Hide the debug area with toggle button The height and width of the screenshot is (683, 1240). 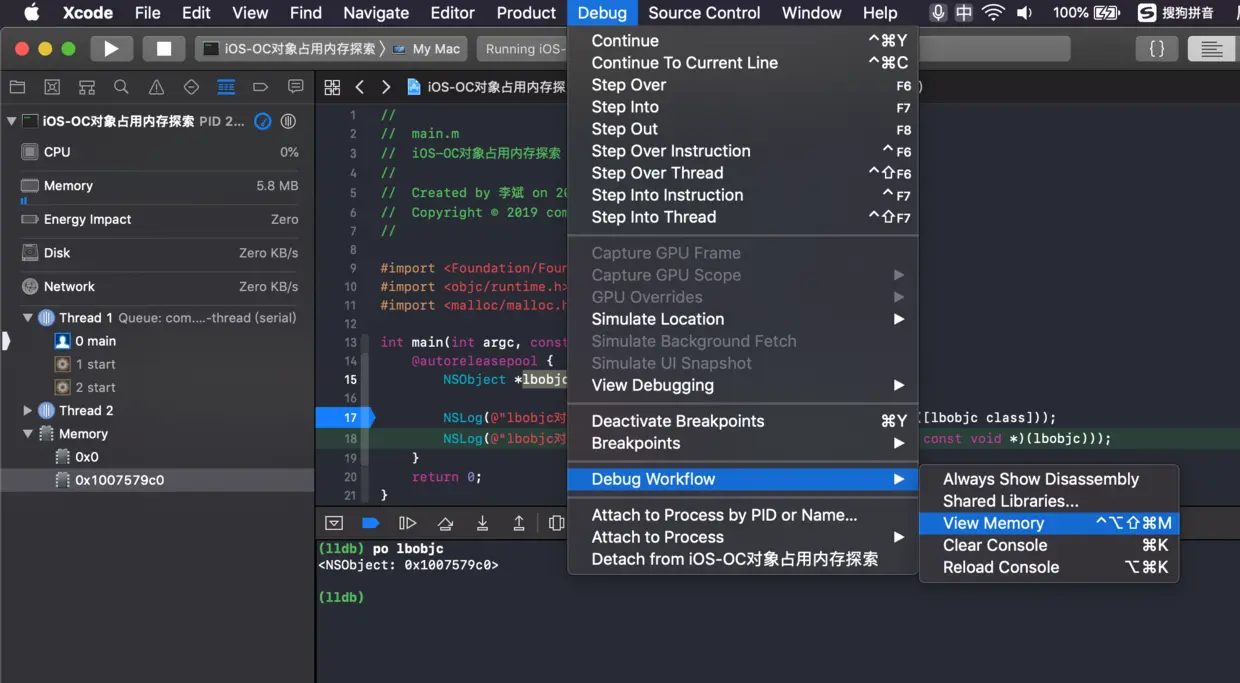point(334,523)
